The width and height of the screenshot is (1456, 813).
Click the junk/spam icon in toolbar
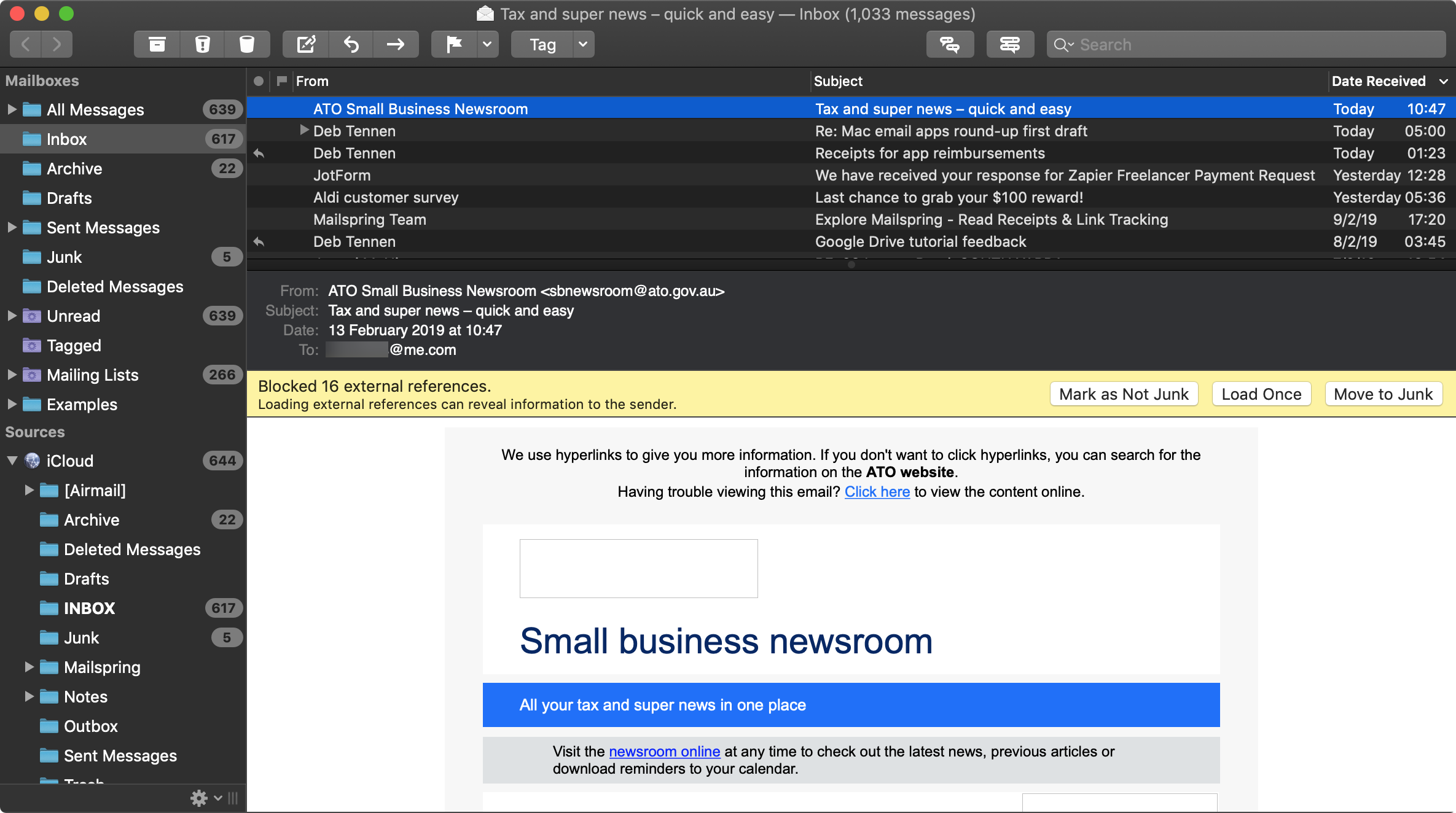pyautogui.click(x=202, y=44)
